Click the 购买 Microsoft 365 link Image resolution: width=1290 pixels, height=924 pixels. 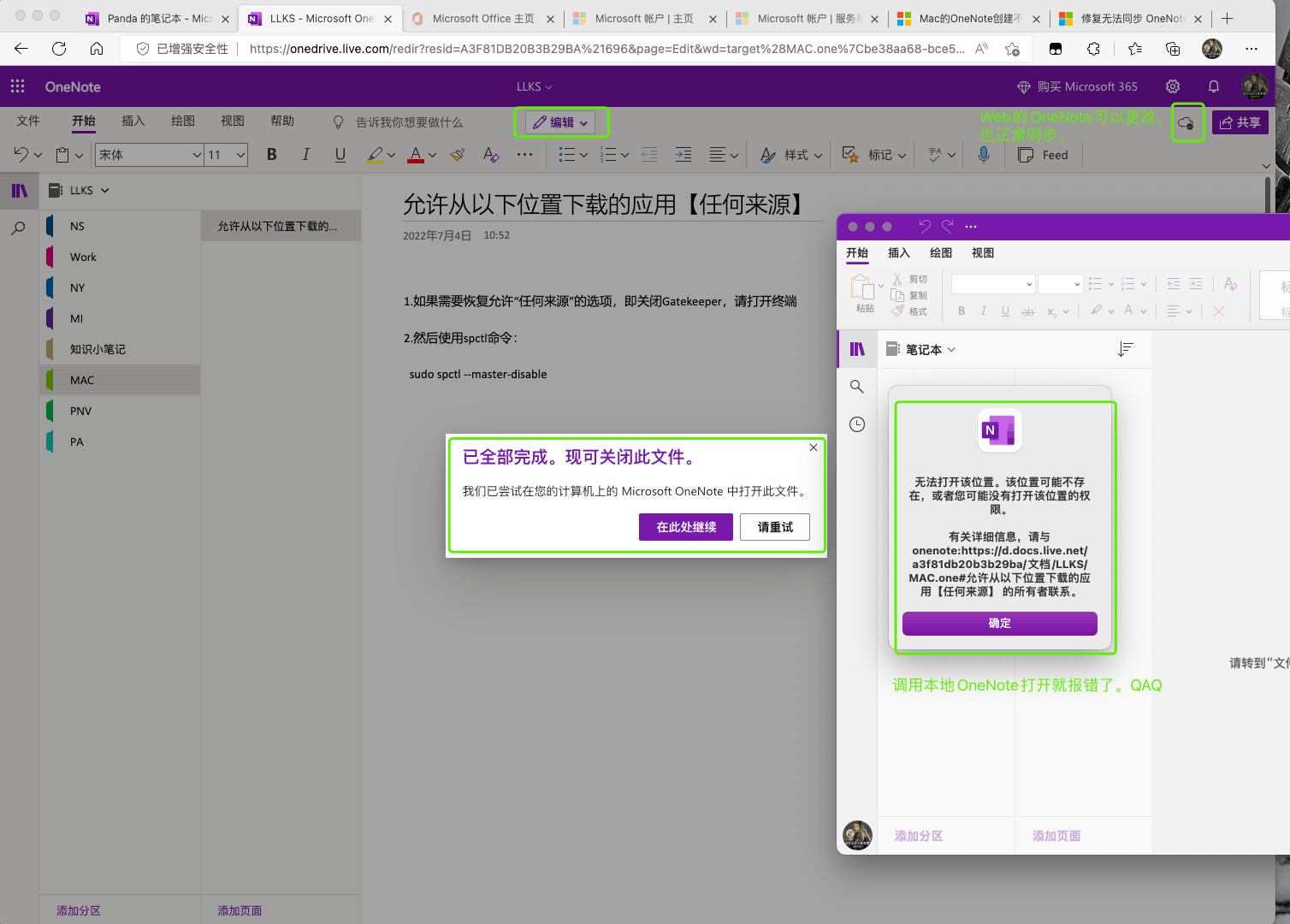tap(1077, 86)
